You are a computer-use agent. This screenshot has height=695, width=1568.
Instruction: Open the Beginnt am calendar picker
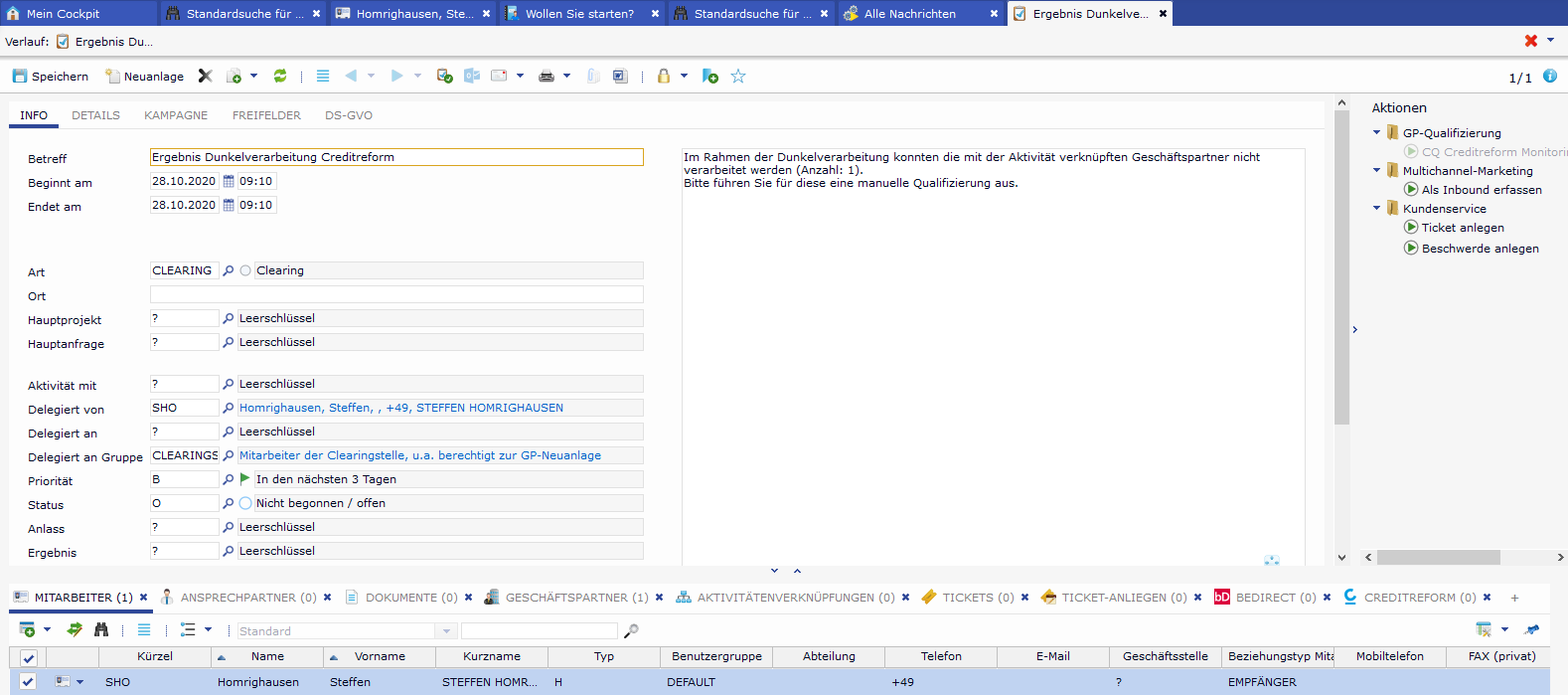pos(229,181)
